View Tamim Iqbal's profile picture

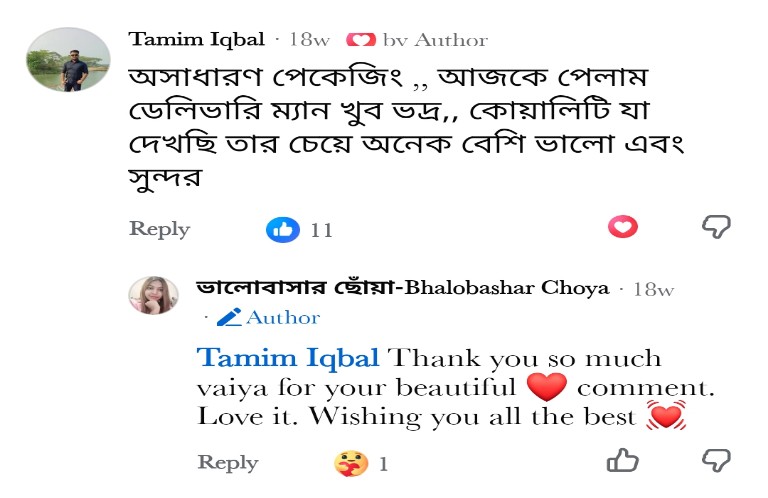tap(68, 59)
